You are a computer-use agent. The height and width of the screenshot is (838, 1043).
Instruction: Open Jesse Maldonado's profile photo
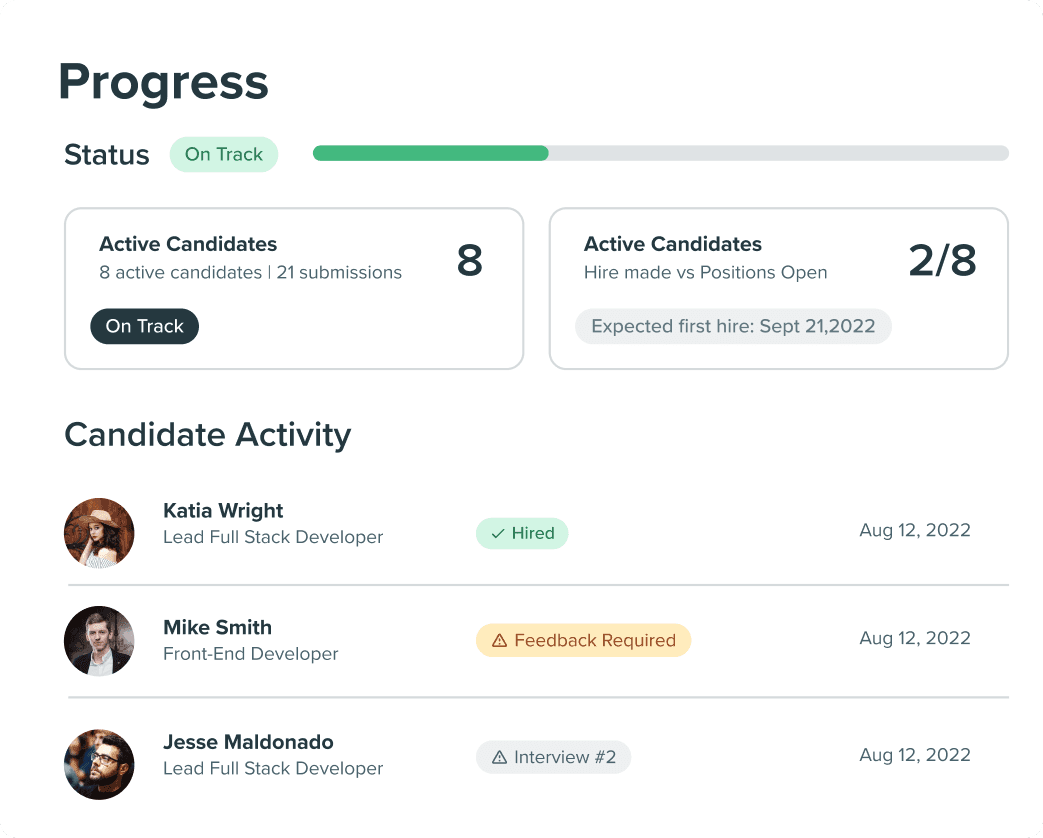99,764
